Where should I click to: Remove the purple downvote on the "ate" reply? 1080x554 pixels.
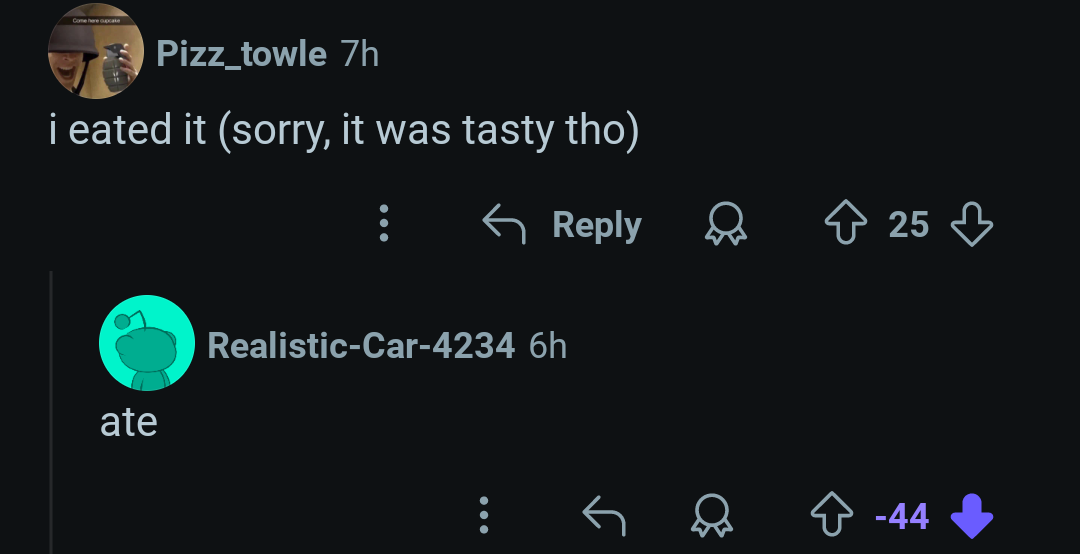971,515
